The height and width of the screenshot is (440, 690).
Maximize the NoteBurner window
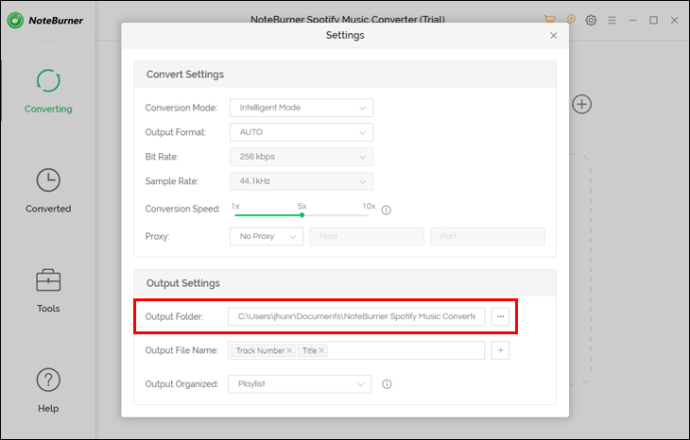coord(653,20)
